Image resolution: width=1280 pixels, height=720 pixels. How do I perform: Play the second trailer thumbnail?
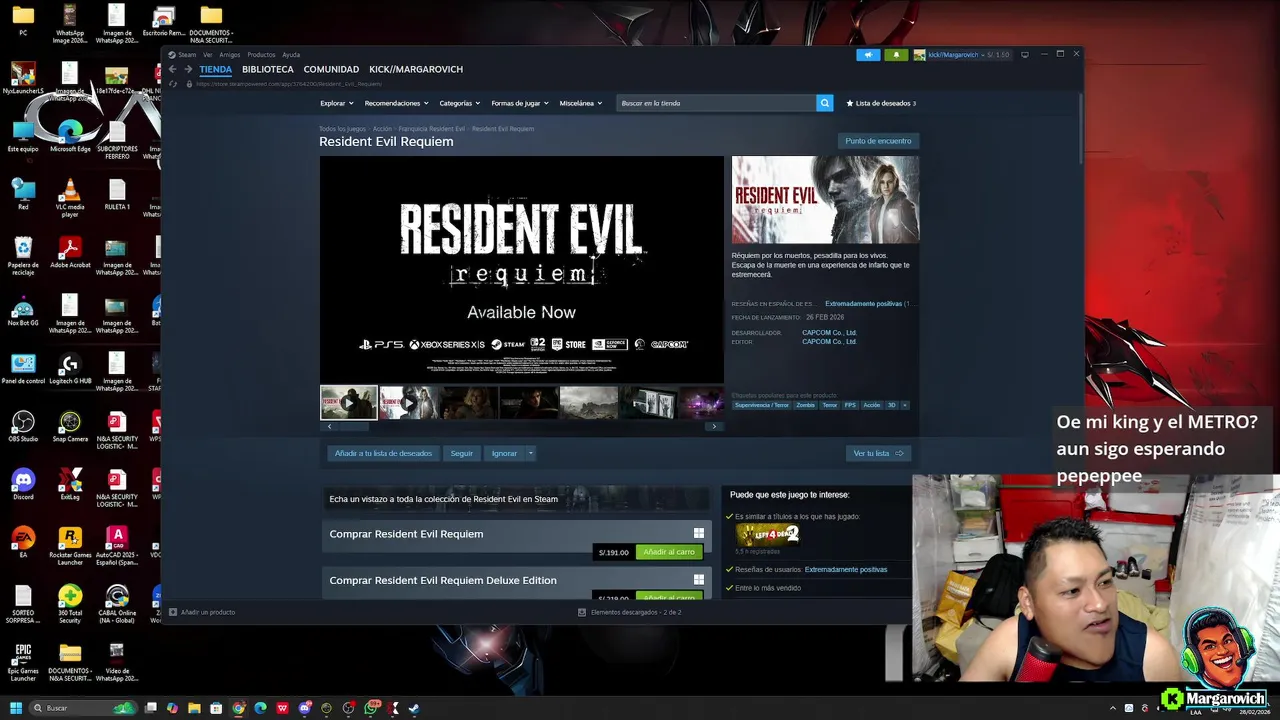coord(408,402)
